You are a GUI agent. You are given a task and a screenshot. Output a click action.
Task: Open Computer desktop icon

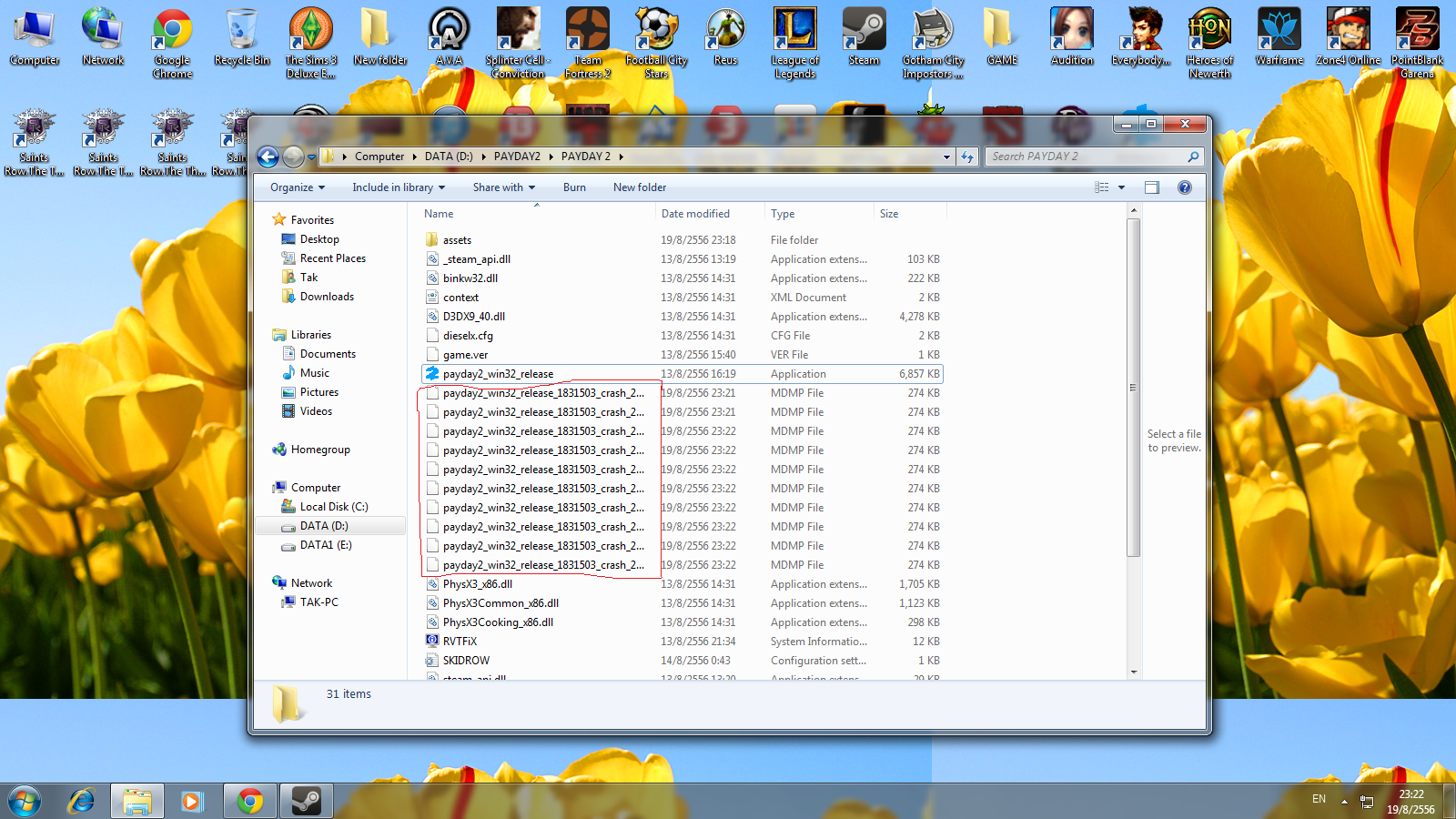pyautogui.click(x=35, y=37)
